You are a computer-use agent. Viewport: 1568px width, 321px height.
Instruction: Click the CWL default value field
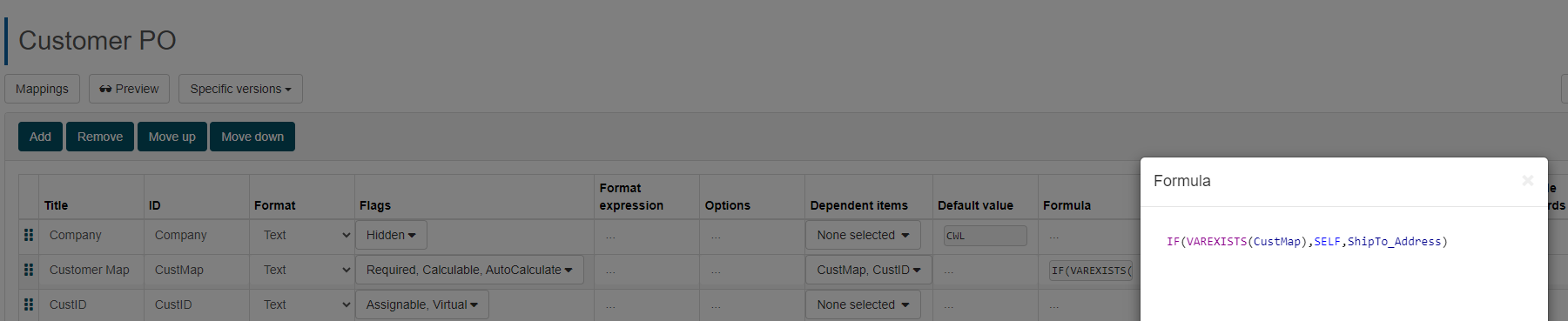tap(986, 236)
